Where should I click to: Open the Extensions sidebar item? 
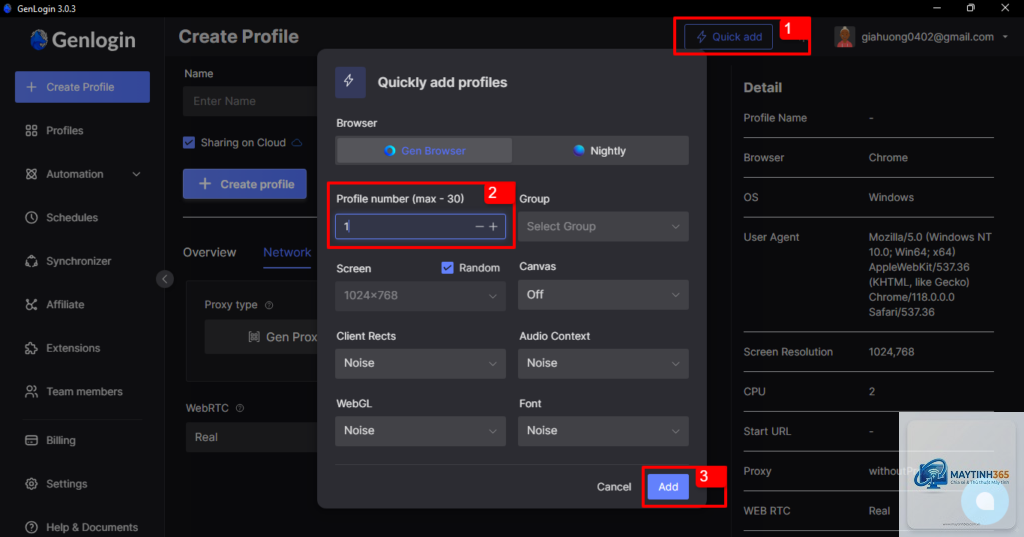pos(63,348)
